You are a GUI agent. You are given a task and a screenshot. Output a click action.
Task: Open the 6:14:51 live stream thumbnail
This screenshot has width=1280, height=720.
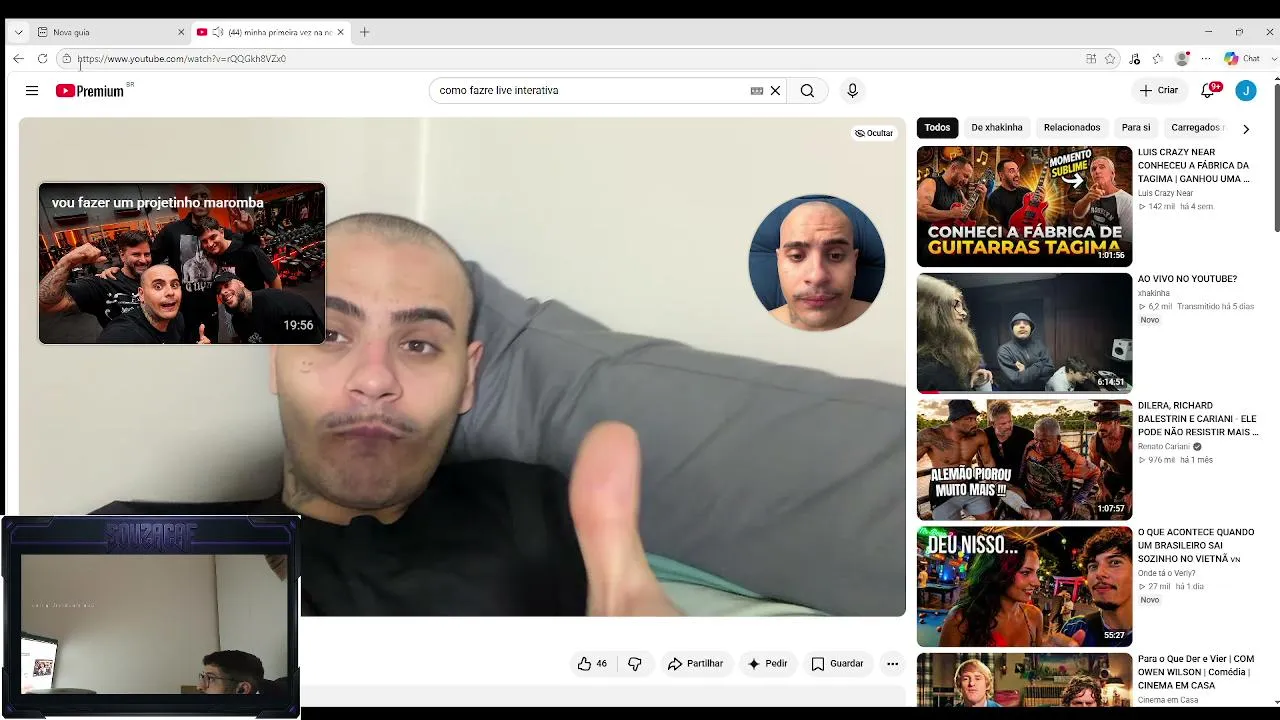(1024, 333)
